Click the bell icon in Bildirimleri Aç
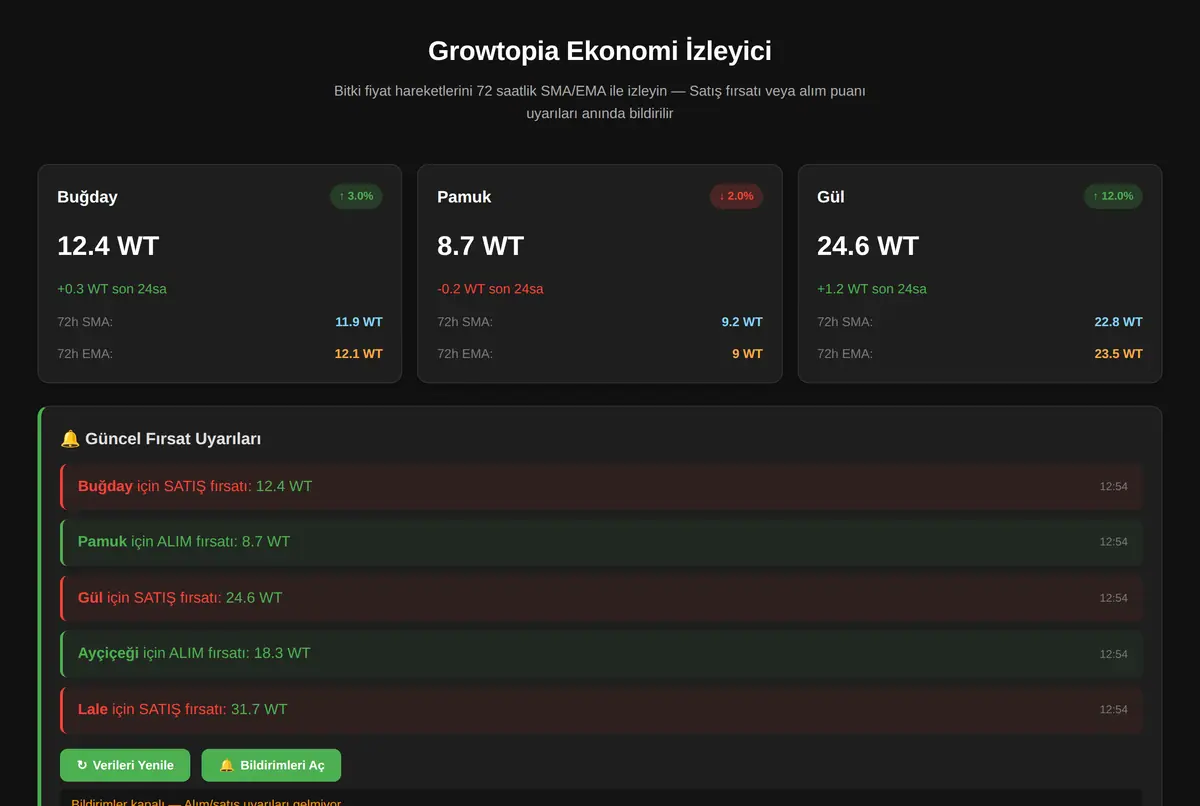The height and width of the screenshot is (806, 1200). pyautogui.click(x=227, y=765)
